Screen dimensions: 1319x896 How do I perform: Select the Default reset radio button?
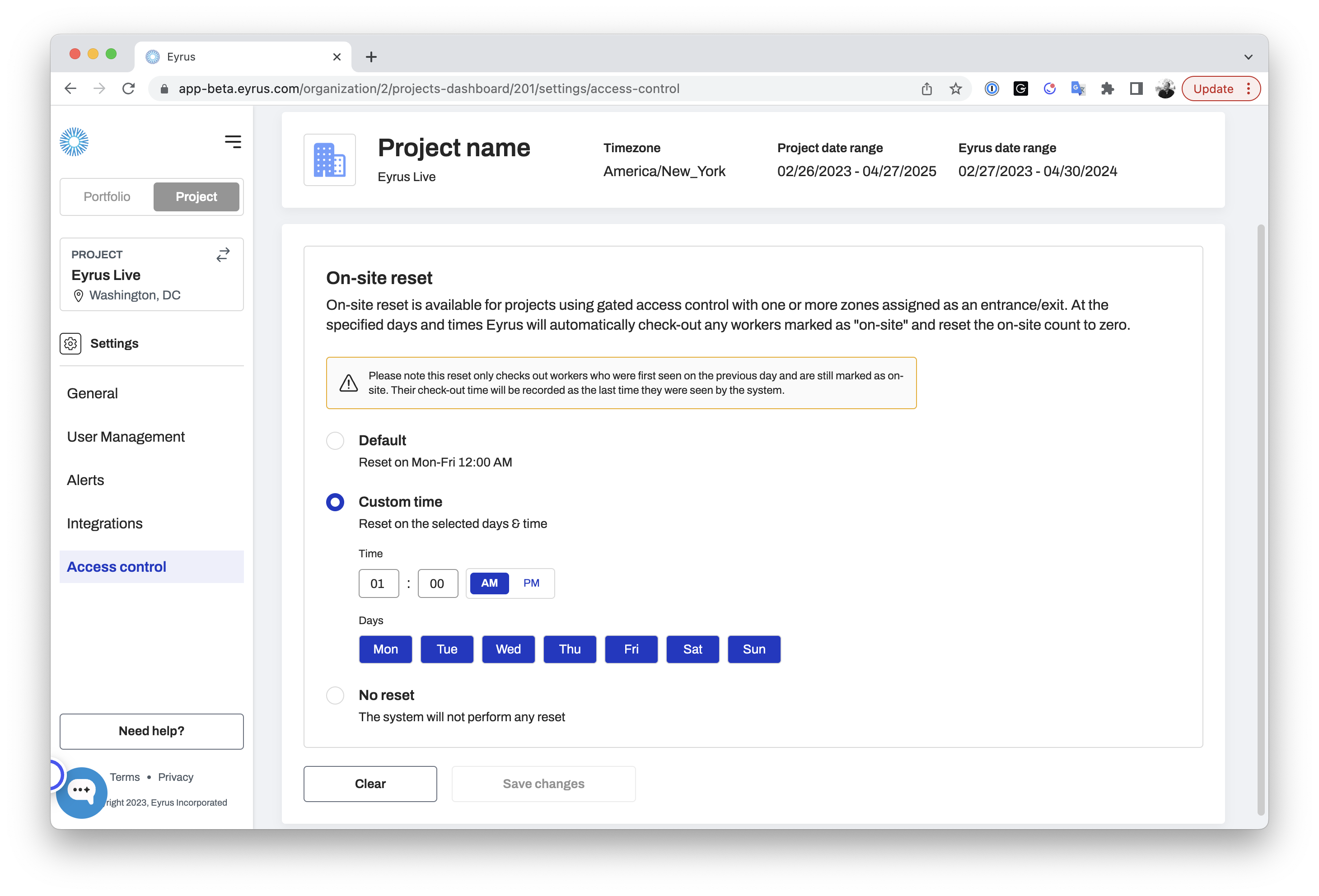(x=335, y=441)
